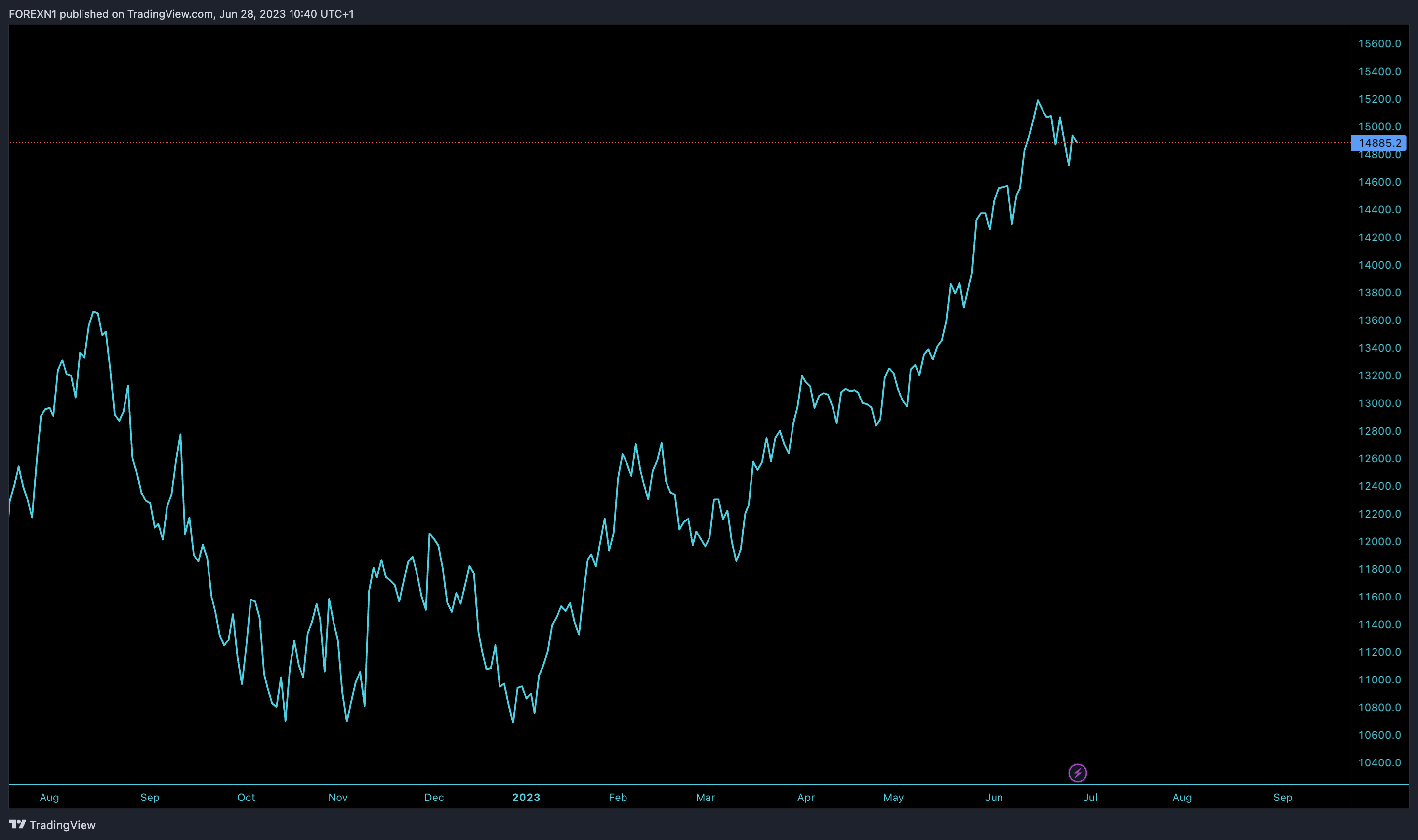Select the current price label 14885.2
This screenshot has height=840, width=1418.
coord(1379,143)
